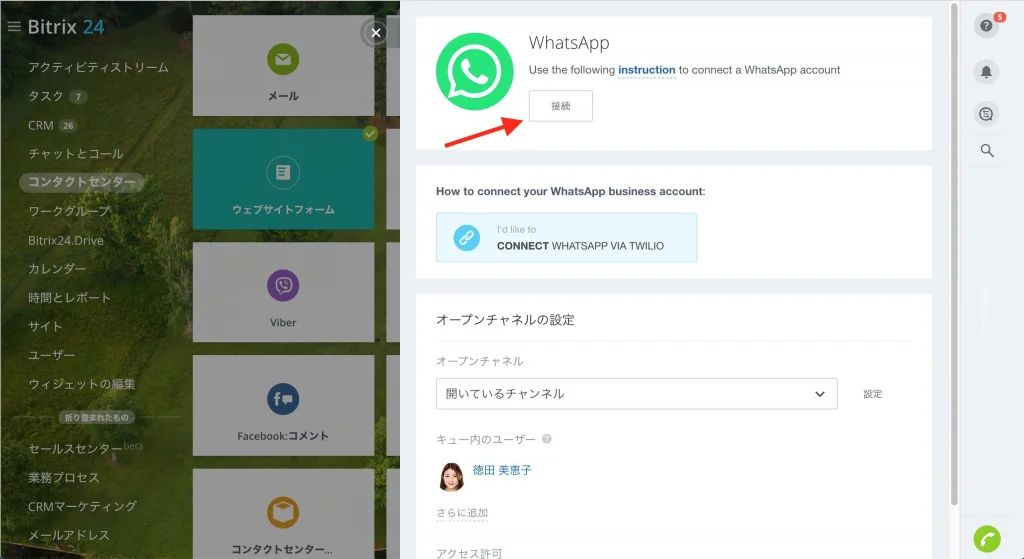
Task: Expand the 開いているチャンネル dropdown
Action: pos(636,394)
